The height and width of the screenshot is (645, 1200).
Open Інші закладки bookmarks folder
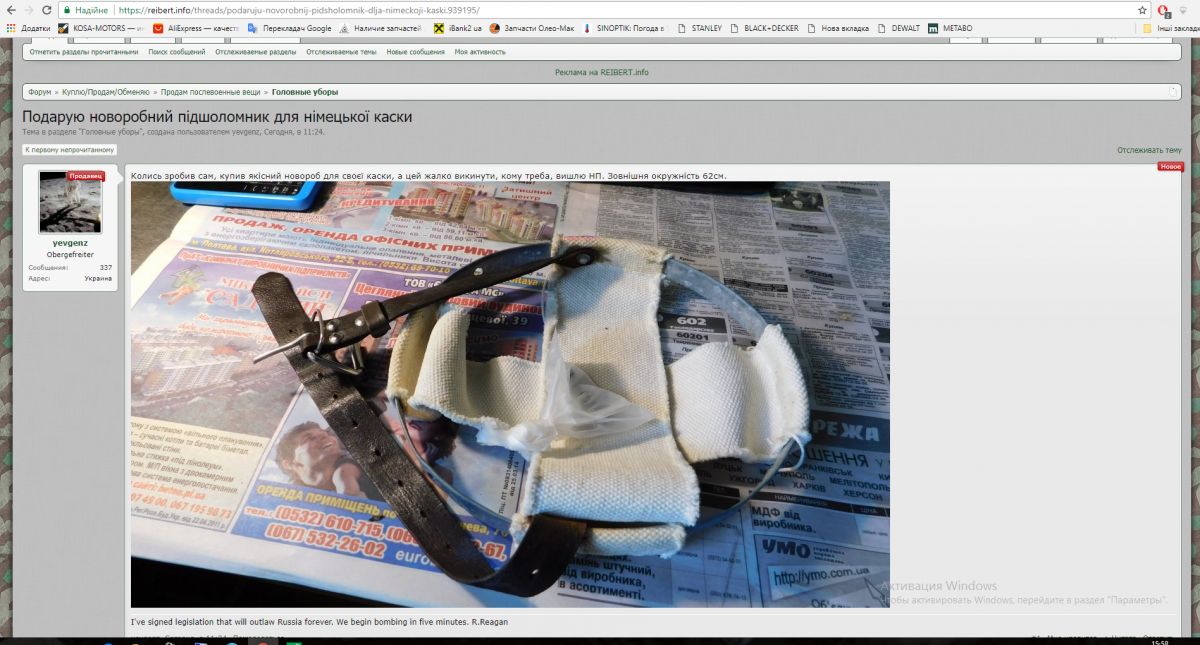tap(1170, 28)
